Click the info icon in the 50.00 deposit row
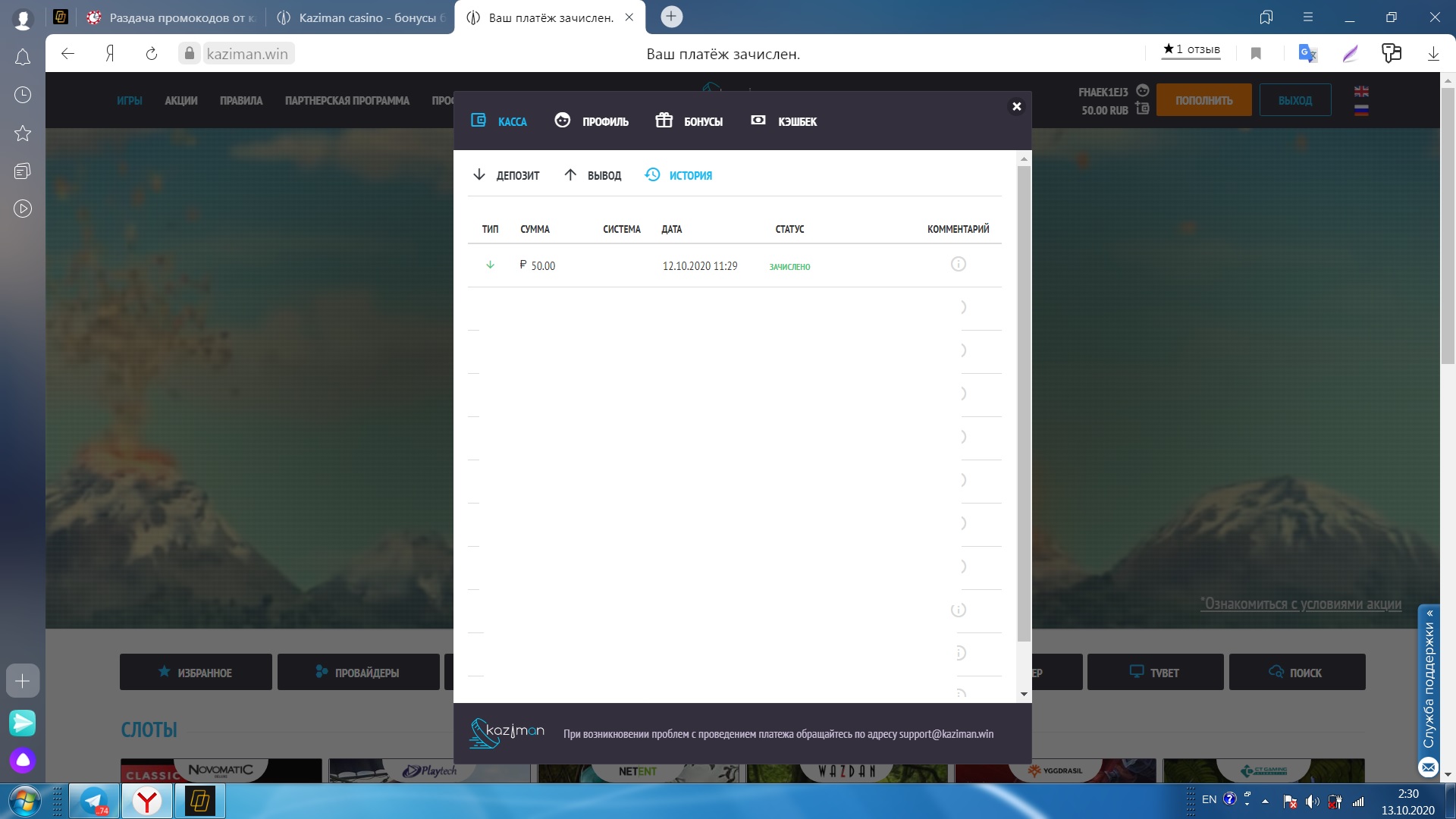Screen dimensions: 1456x819 coord(958,265)
